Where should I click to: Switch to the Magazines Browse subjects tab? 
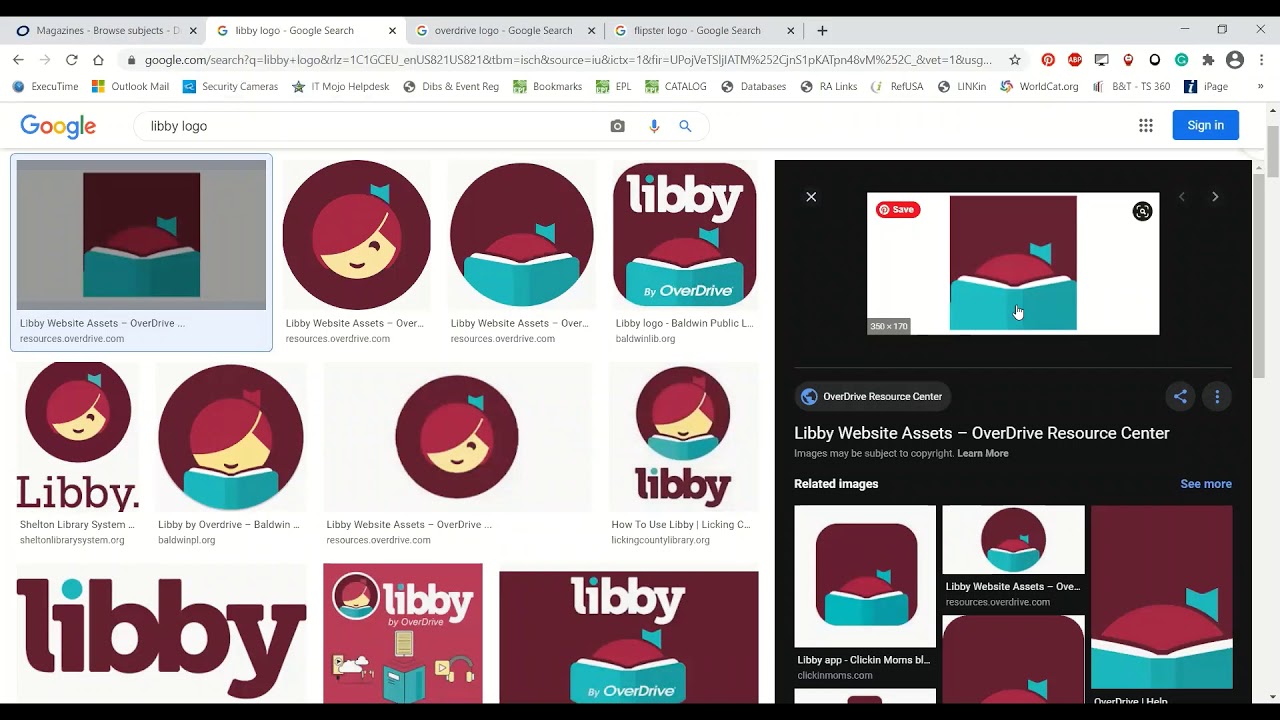[x=107, y=30]
